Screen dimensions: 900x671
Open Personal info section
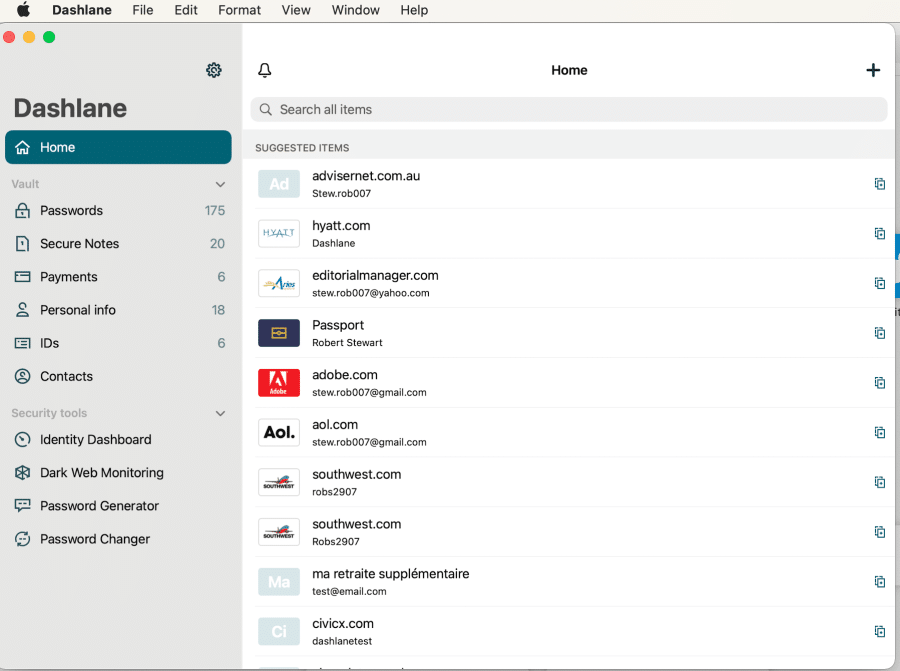click(x=118, y=310)
